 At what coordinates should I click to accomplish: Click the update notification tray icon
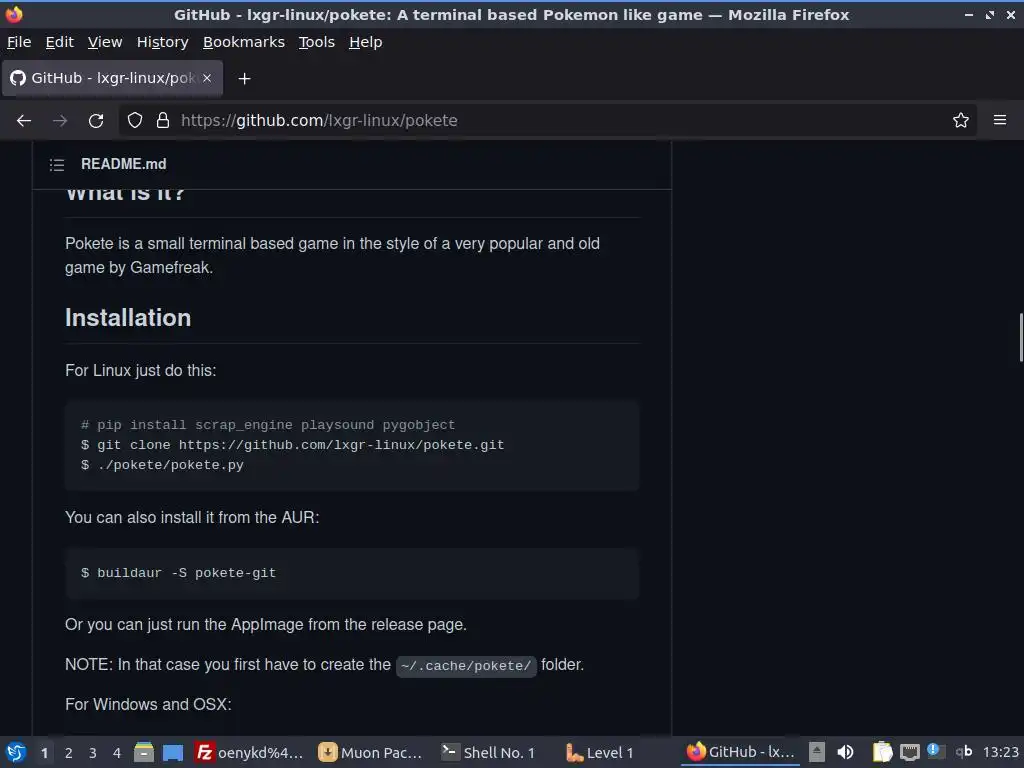click(936, 751)
